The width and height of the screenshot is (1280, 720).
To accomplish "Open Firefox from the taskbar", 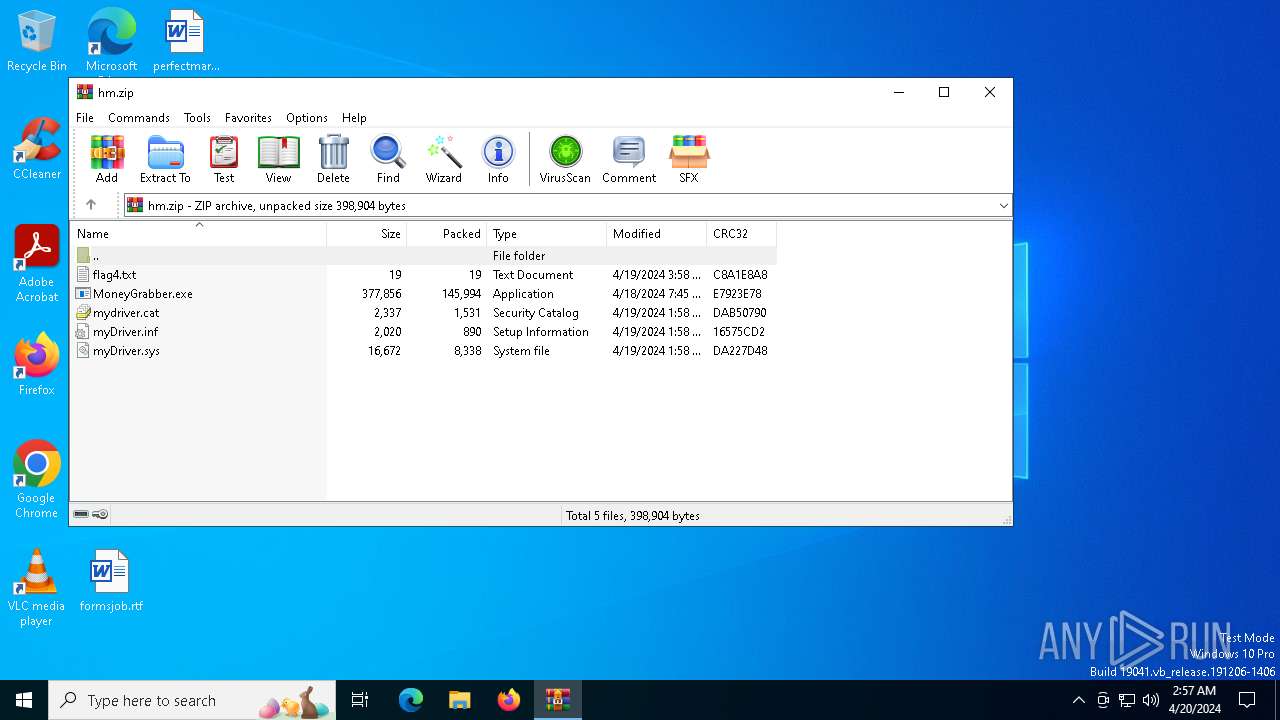I will click(x=509, y=700).
